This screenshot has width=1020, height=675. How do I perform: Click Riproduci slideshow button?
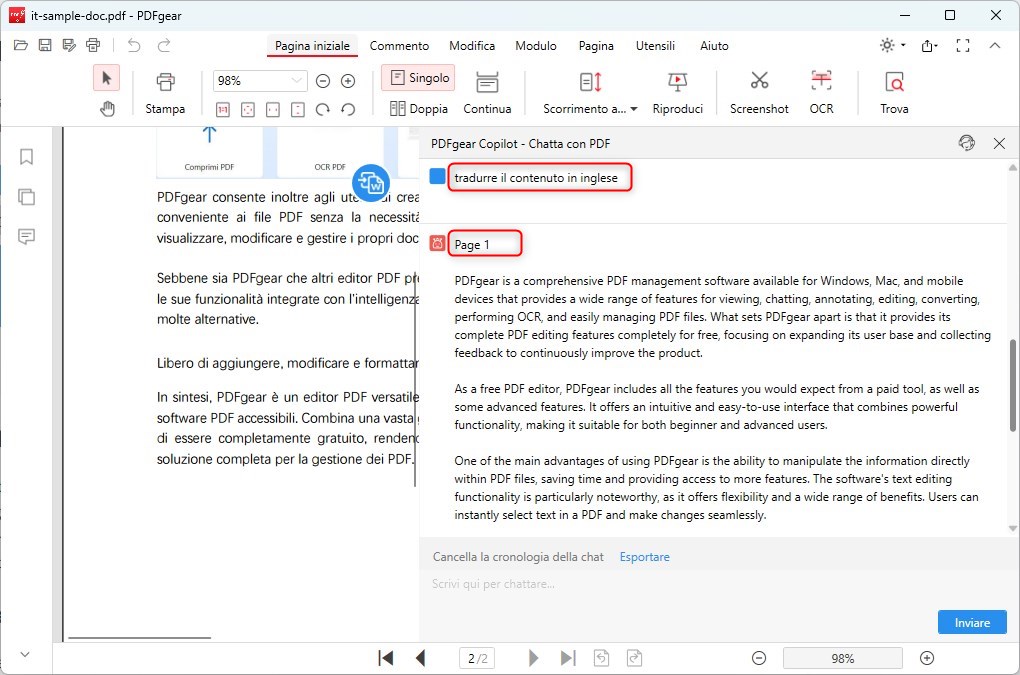(678, 93)
